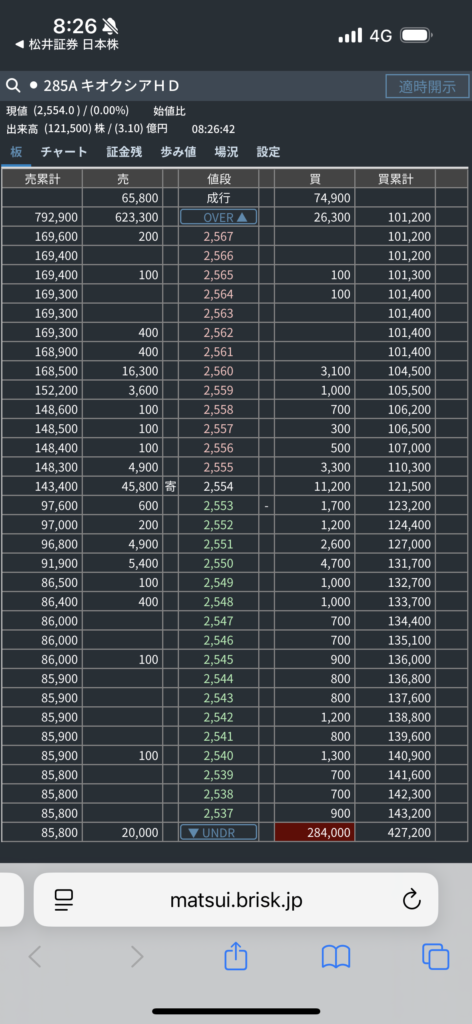
Task: Click the 適時開示 button
Action: pos(427,86)
